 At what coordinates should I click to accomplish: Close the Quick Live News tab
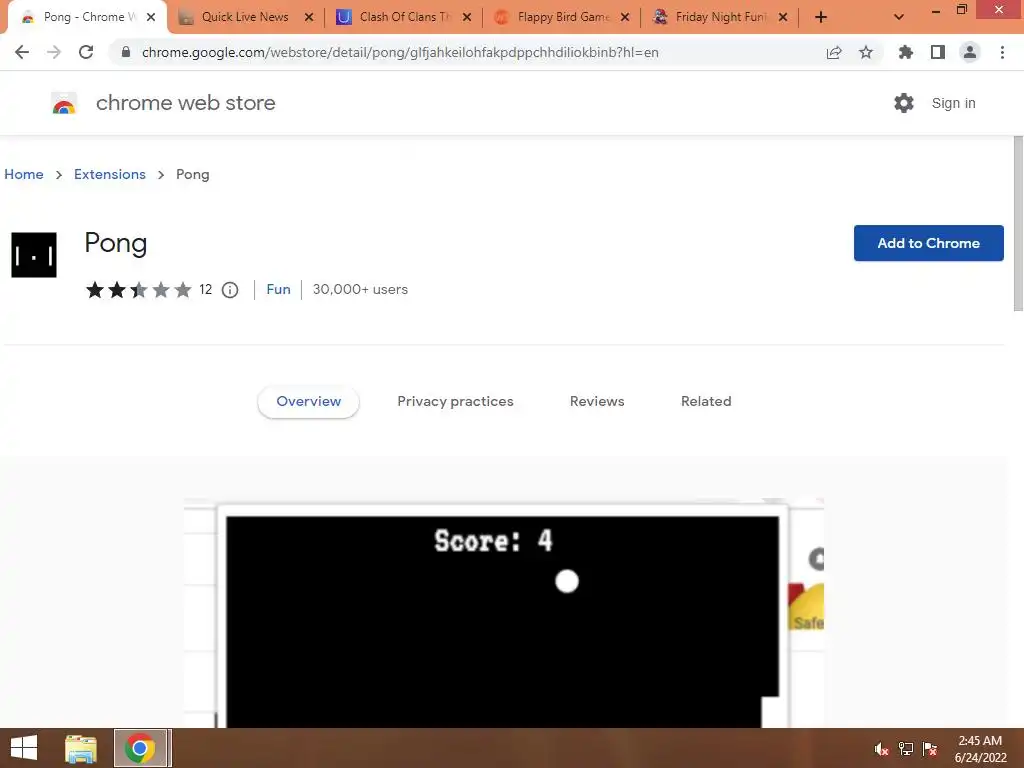pos(309,17)
